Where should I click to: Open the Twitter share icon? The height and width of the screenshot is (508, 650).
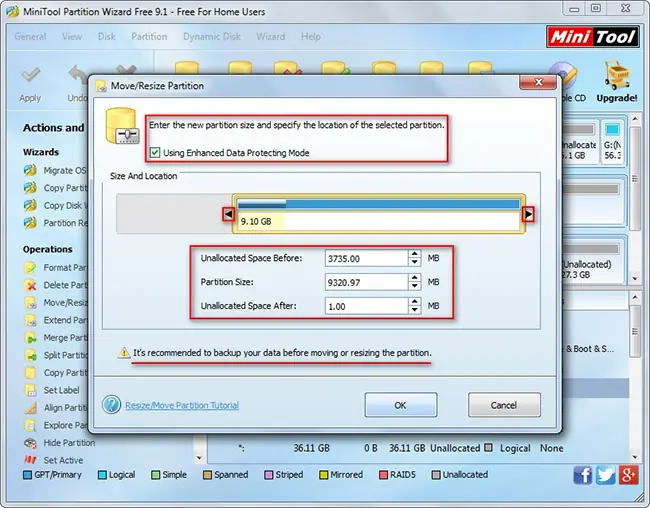pyautogui.click(x=606, y=475)
